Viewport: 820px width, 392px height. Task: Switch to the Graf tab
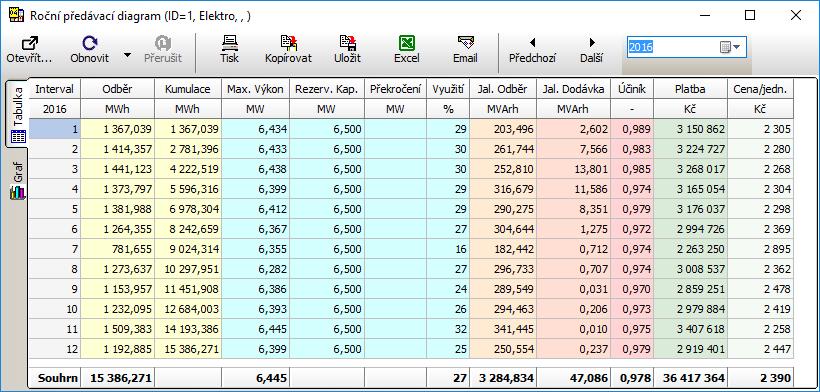[18, 180]
